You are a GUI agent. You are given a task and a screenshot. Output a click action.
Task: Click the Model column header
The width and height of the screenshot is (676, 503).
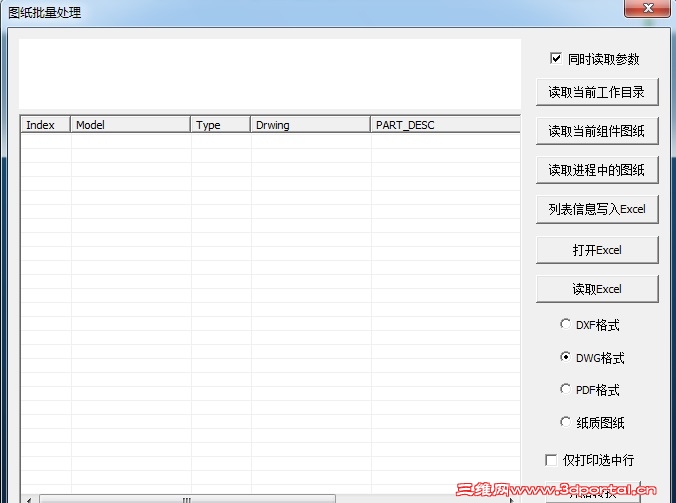pos(130,125)
